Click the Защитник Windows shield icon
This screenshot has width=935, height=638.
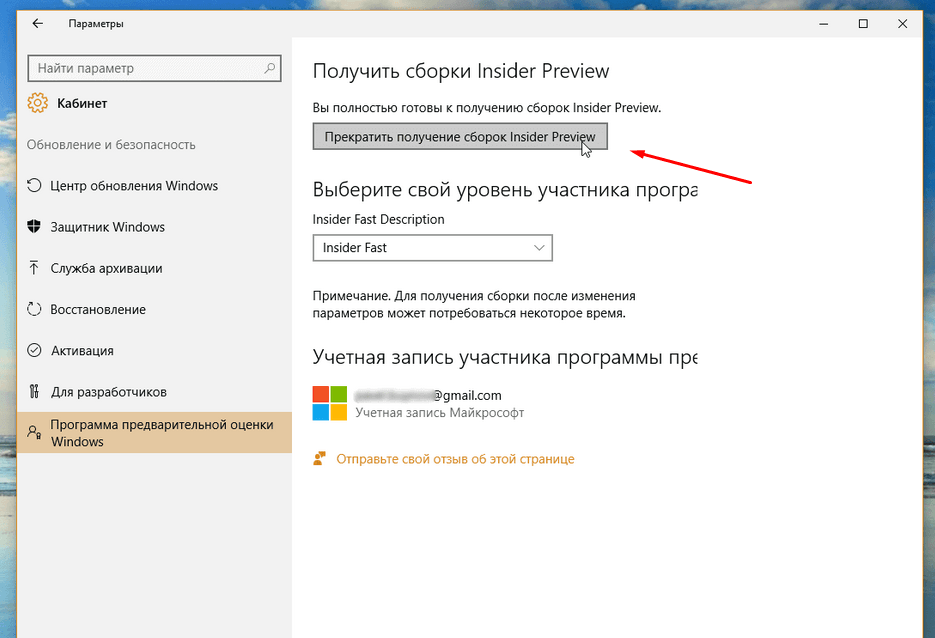tap(34, 227)
